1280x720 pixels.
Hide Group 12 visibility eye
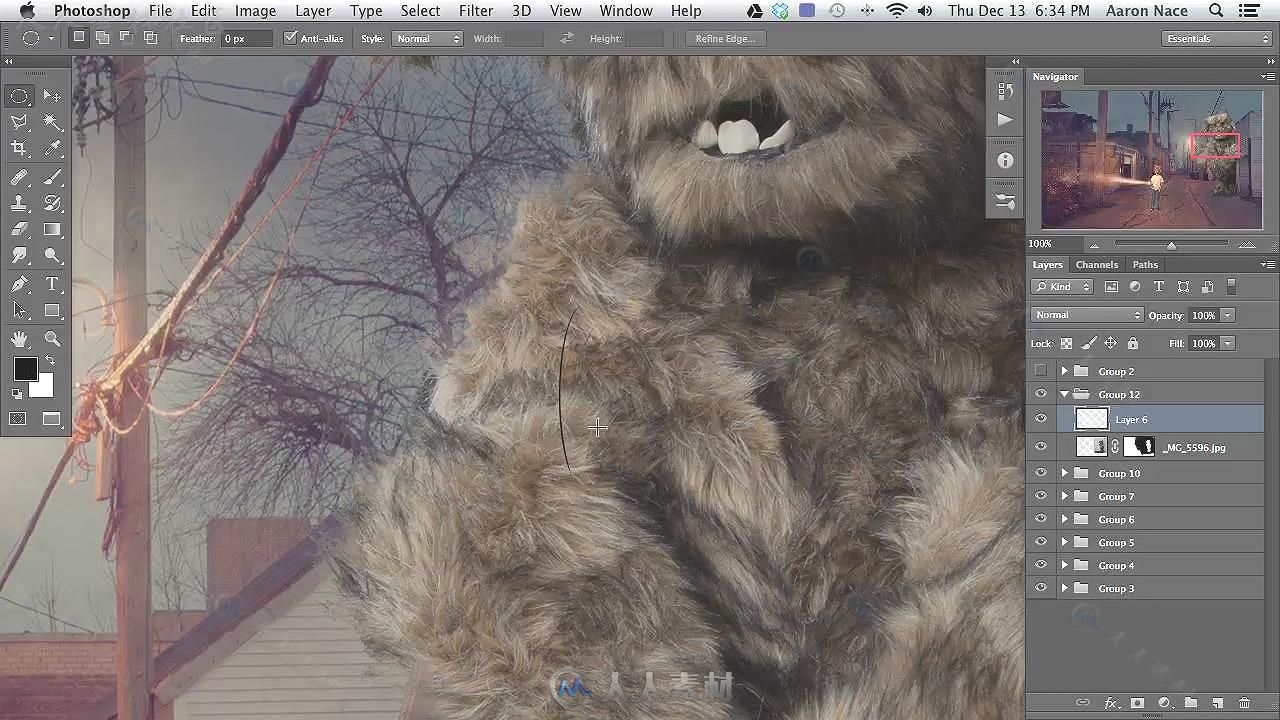[x=1041, y=394]
